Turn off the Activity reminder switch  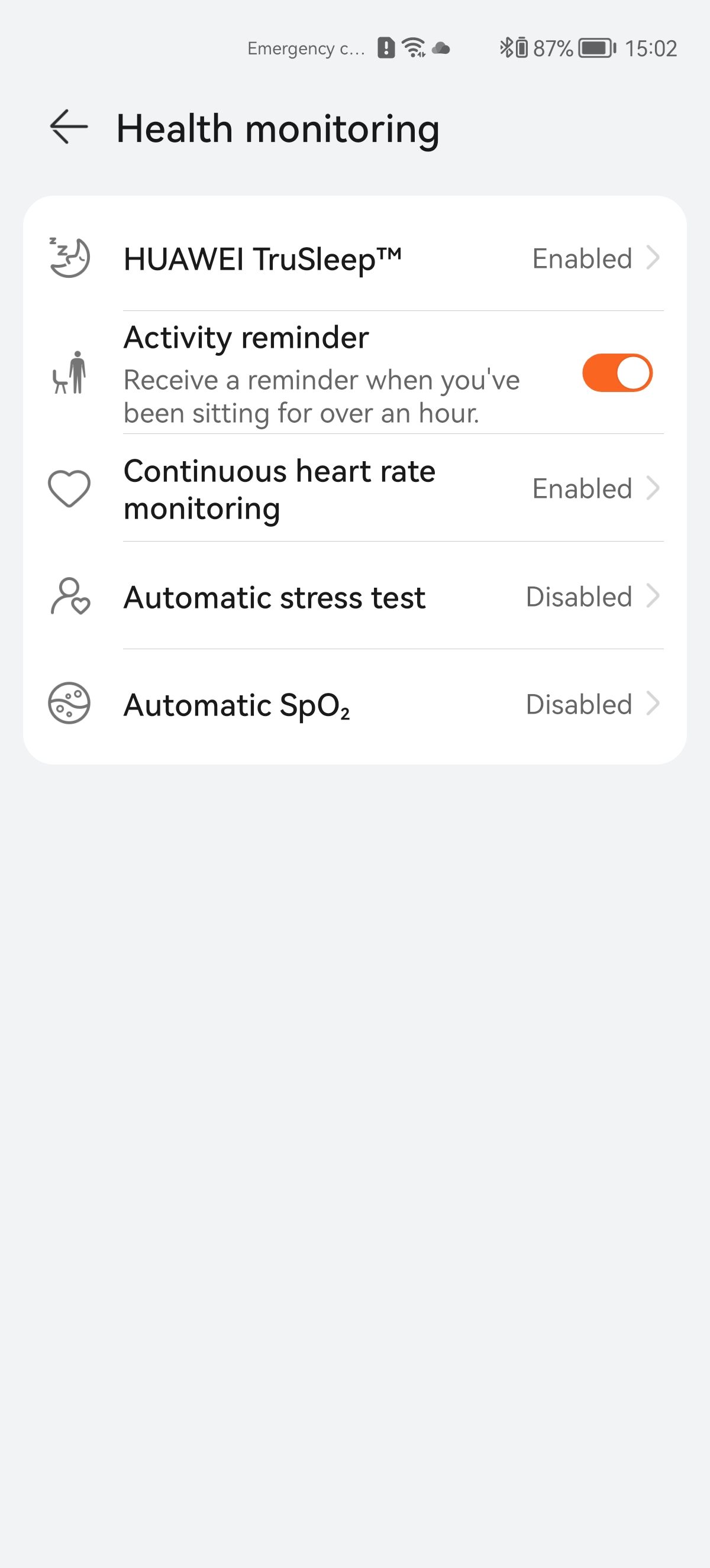point(617,372)
